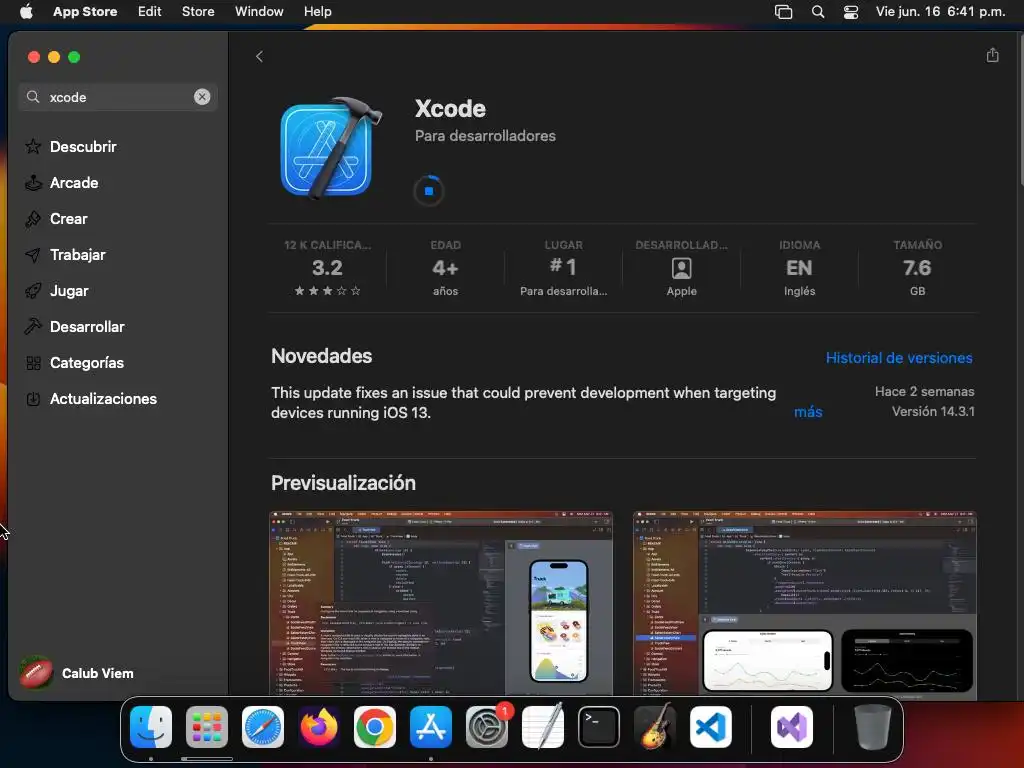1024x768 pixels.
Task: Click the 4+ años age rating
Action: click(x=445, y=268)
